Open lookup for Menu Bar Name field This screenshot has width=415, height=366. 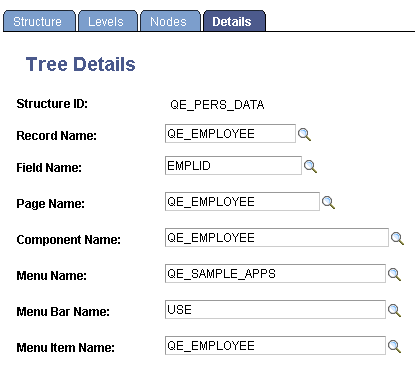click(x=394, y=310)
